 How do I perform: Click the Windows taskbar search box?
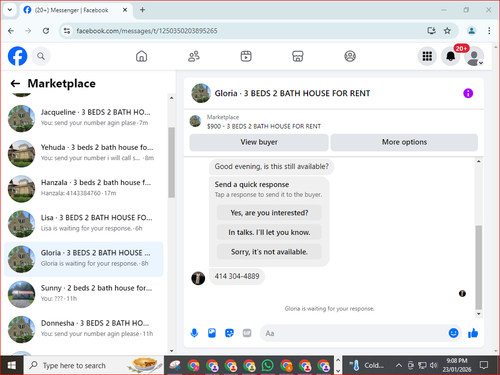pyautogui.click(x=94, y=365)
